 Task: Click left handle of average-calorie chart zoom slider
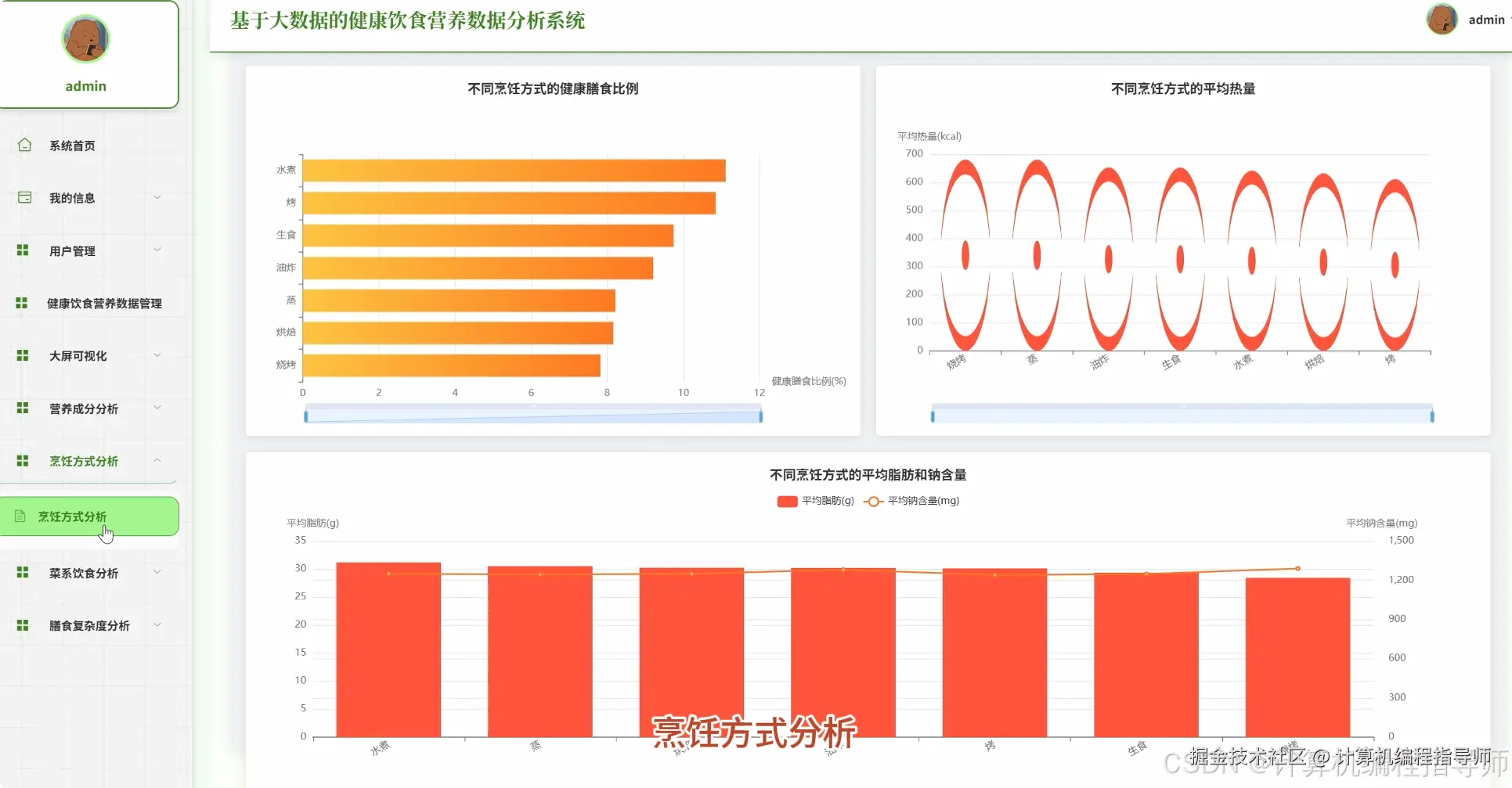[x=933, y=416]
